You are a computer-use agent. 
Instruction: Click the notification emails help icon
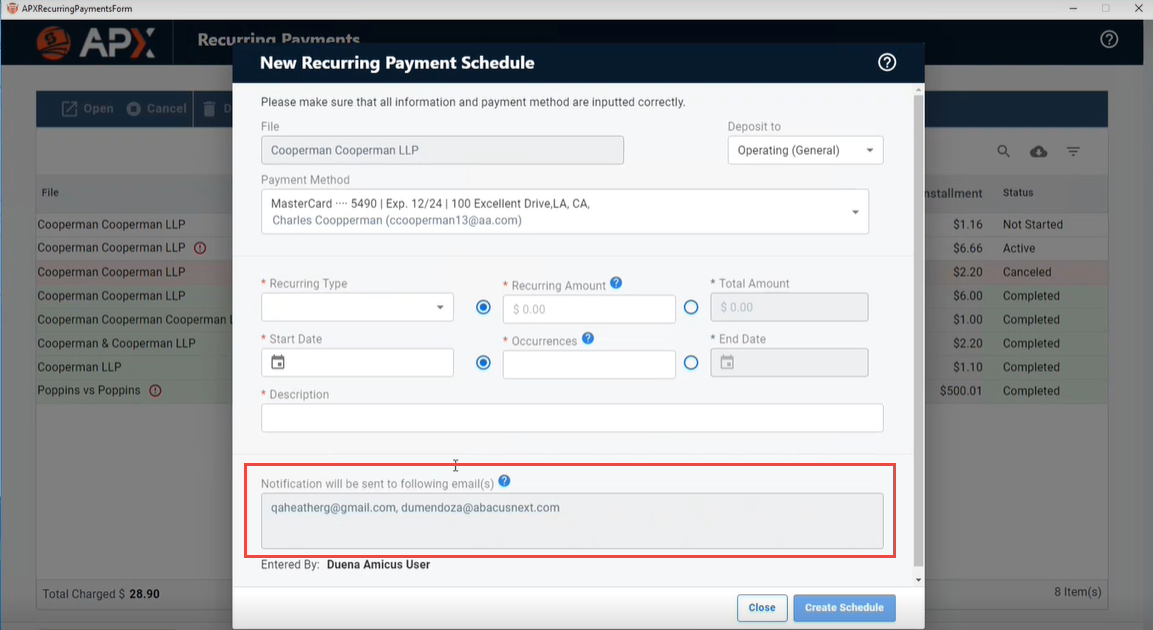[504, 481]
